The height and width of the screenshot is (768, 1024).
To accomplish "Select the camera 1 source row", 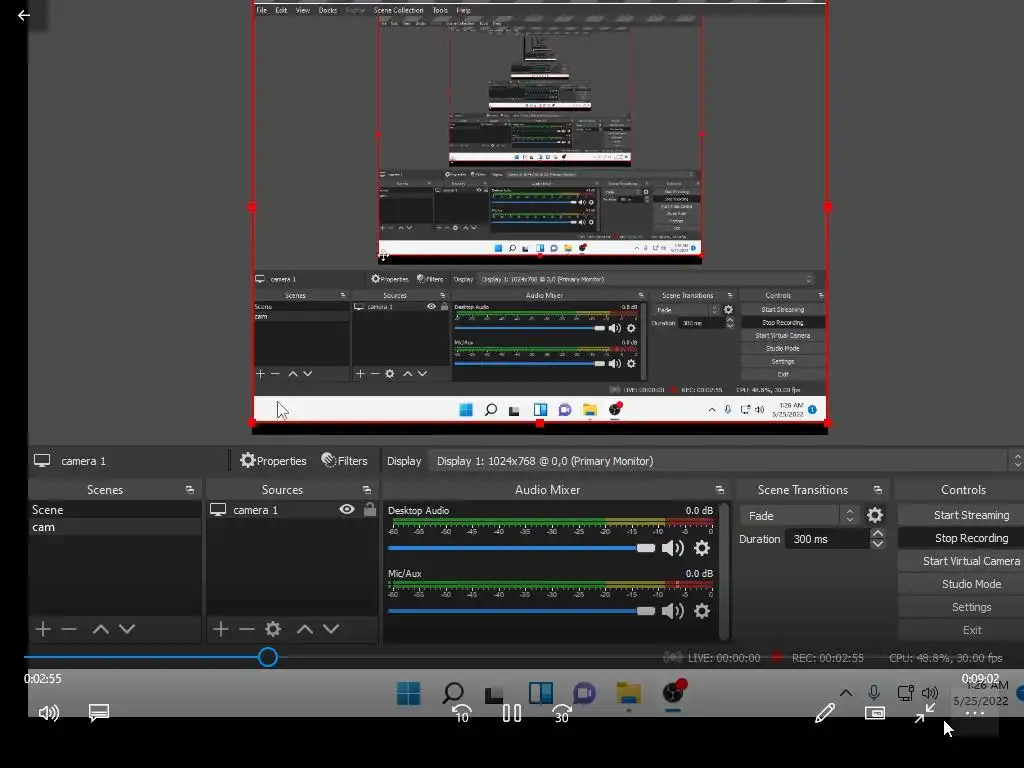I will coord(292,509).
